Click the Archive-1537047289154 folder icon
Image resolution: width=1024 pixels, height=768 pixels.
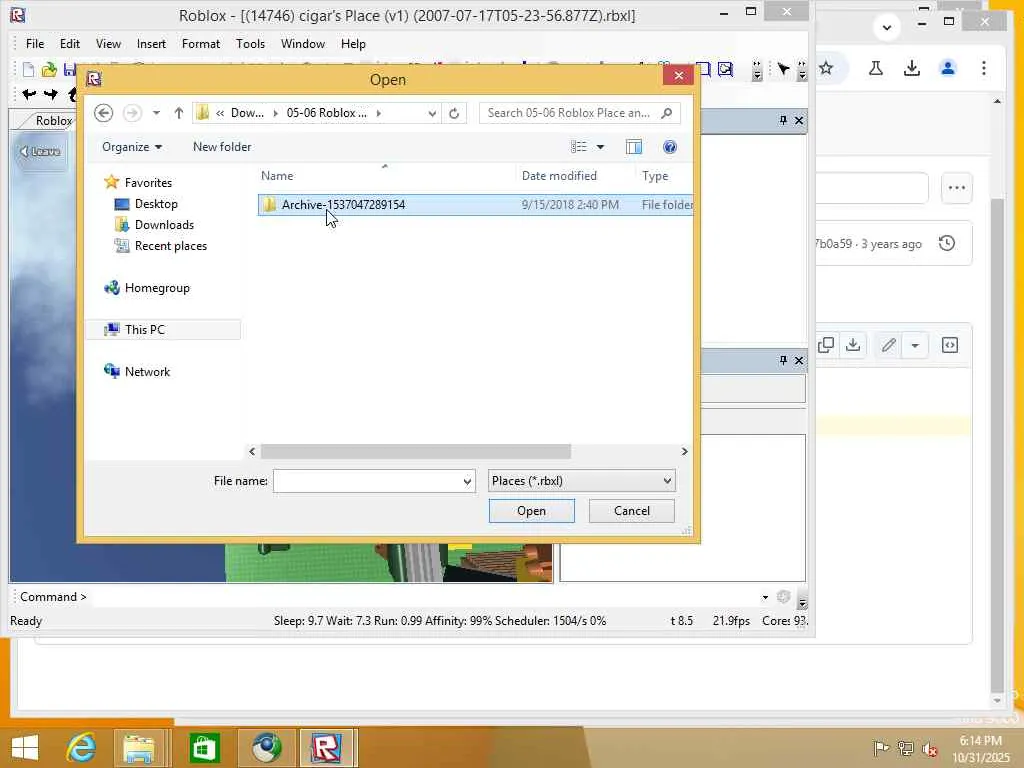(269, 204)
